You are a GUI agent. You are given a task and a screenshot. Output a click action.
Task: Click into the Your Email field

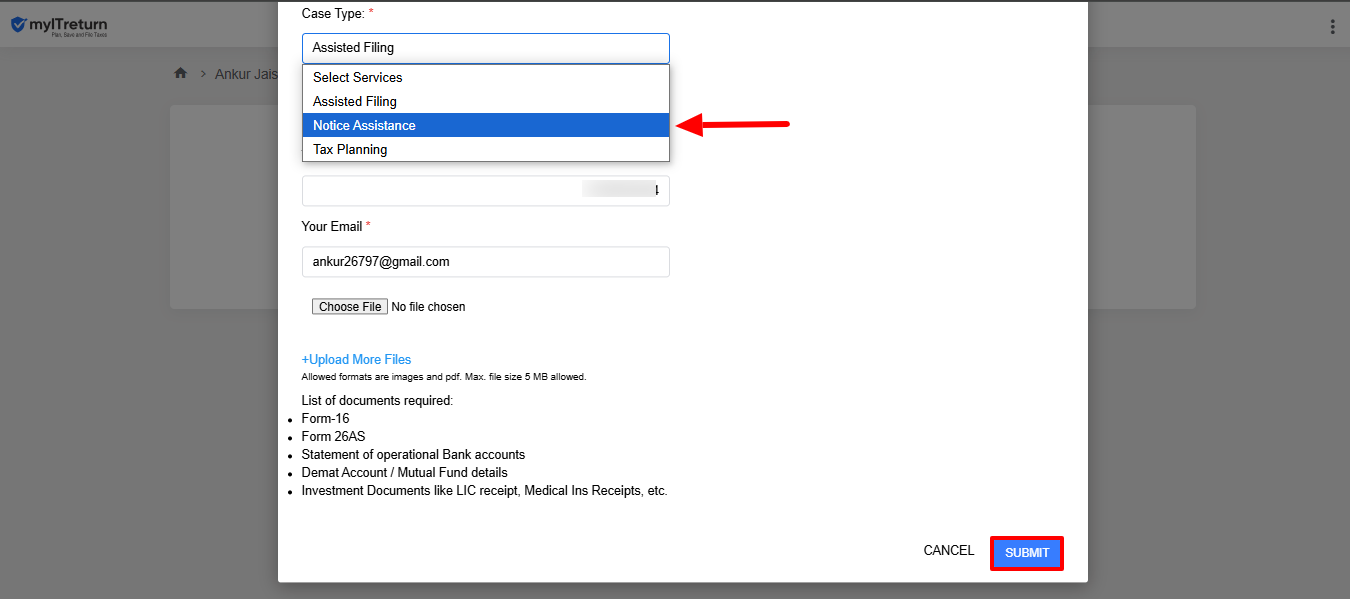[485, 262]
